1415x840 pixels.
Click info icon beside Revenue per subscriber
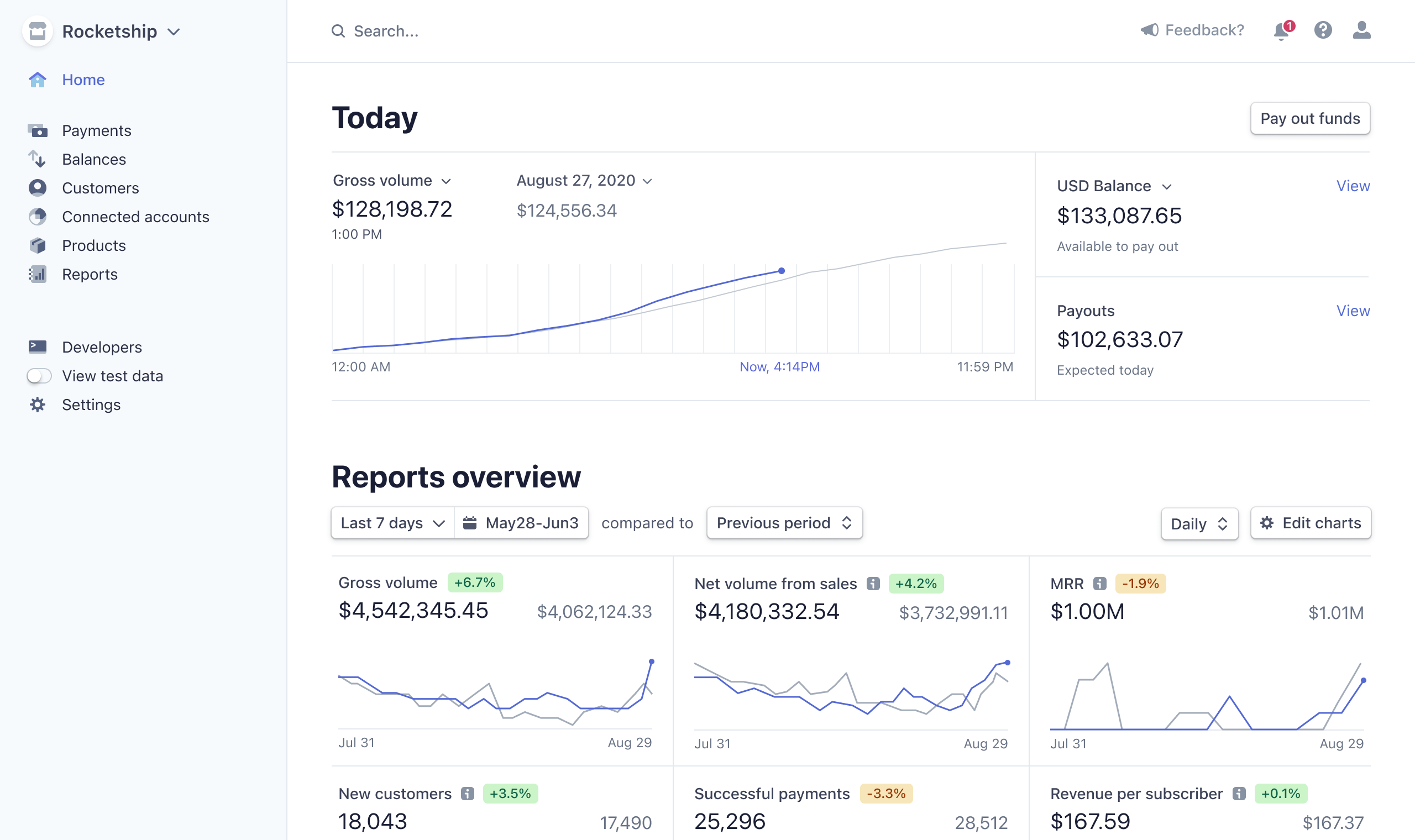click(x=1239, y=794)
